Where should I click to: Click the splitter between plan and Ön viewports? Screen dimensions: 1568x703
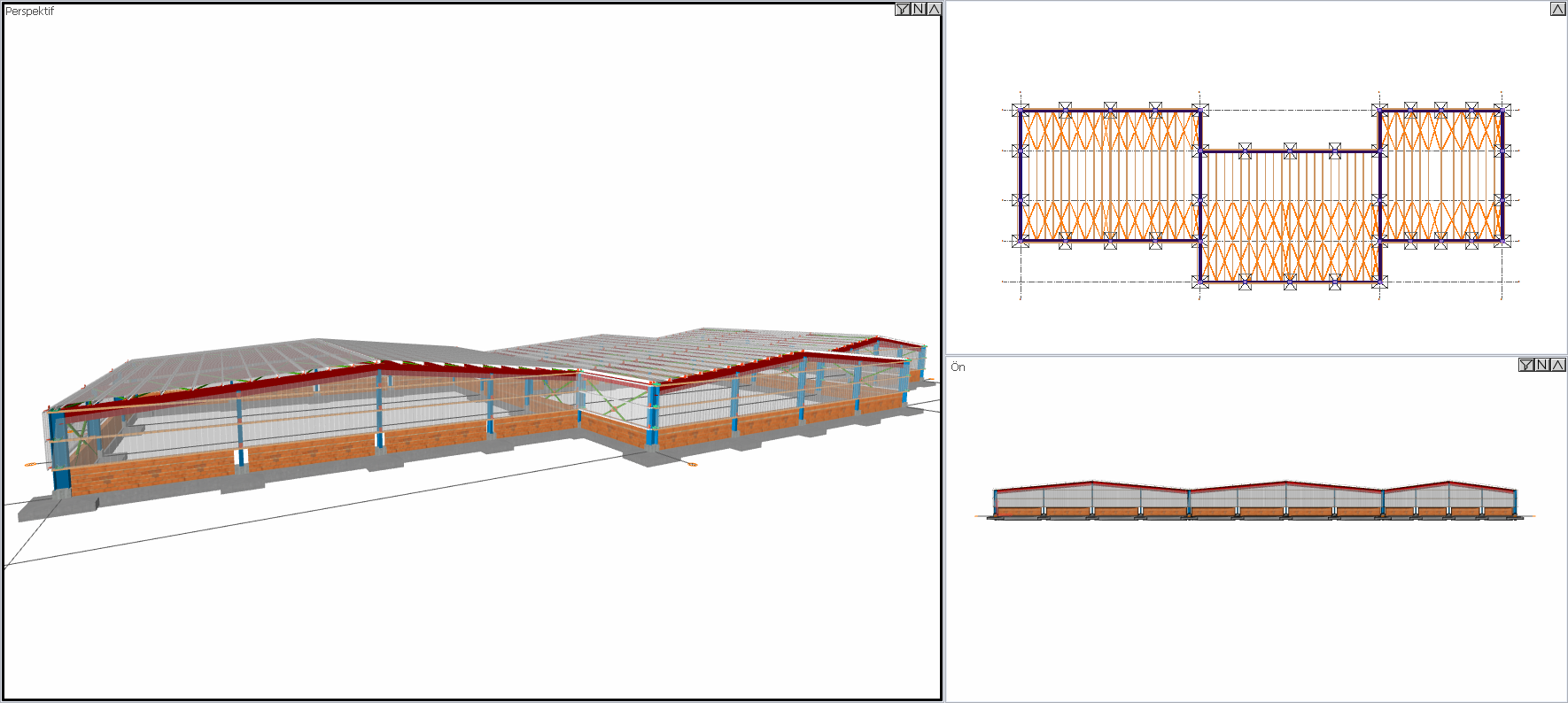(x=1256, y=355)
